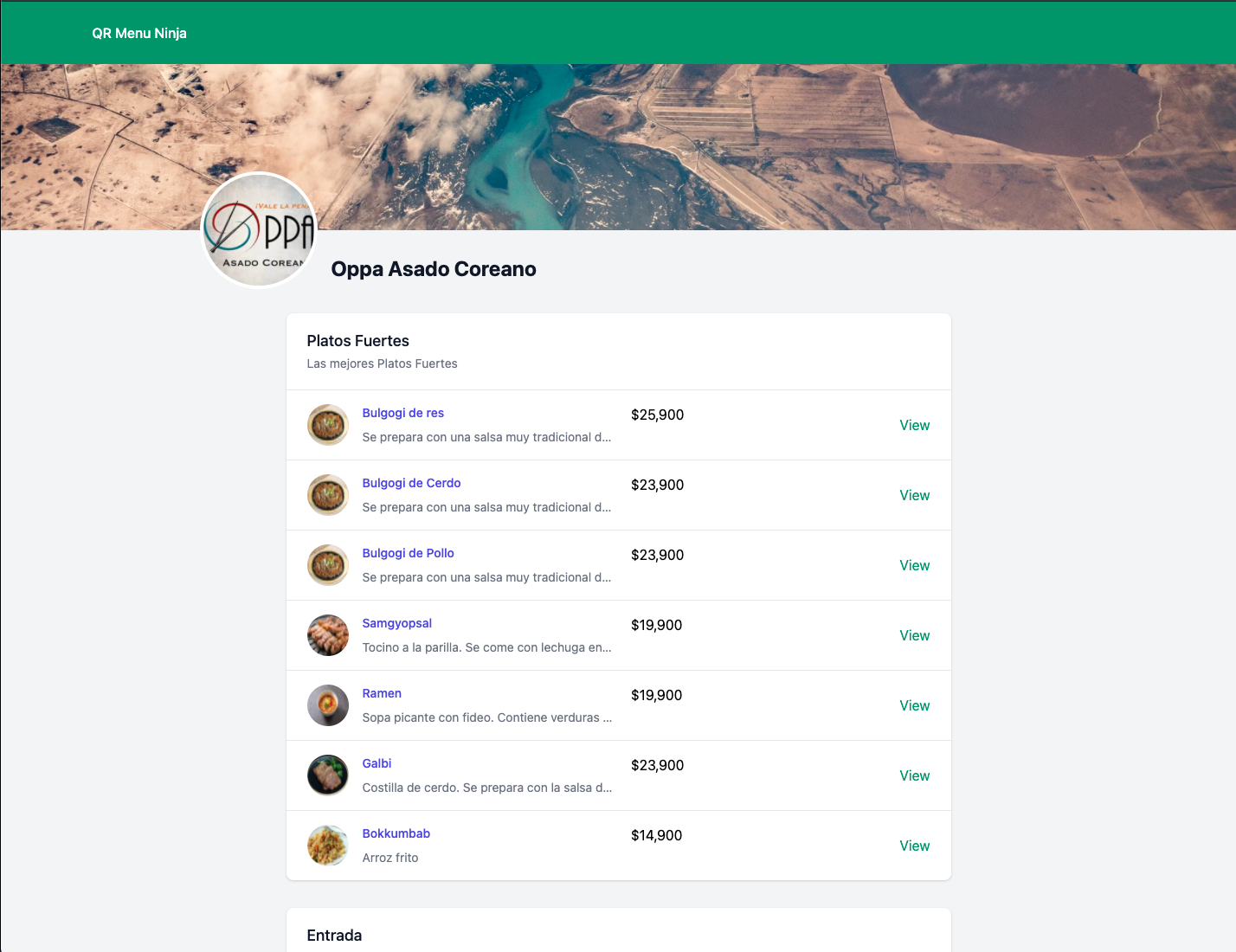
Task: Open the Bulgogi de res link
Action: tap(403, 413)
